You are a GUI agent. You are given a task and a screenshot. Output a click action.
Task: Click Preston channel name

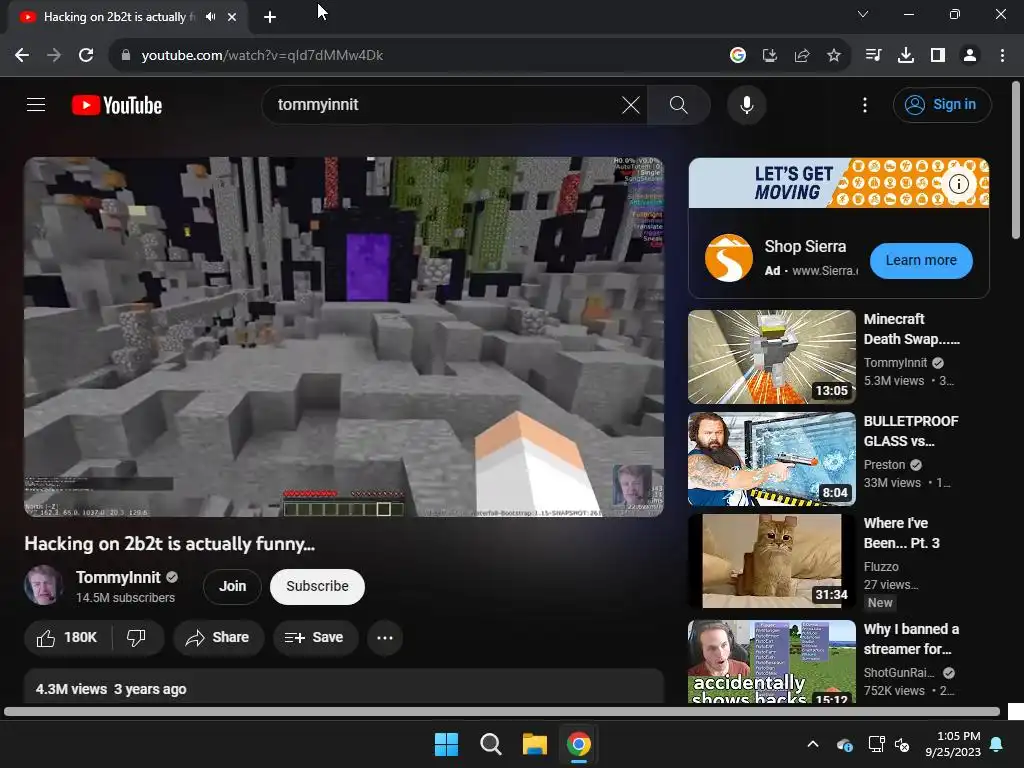[x=884, y=464]
